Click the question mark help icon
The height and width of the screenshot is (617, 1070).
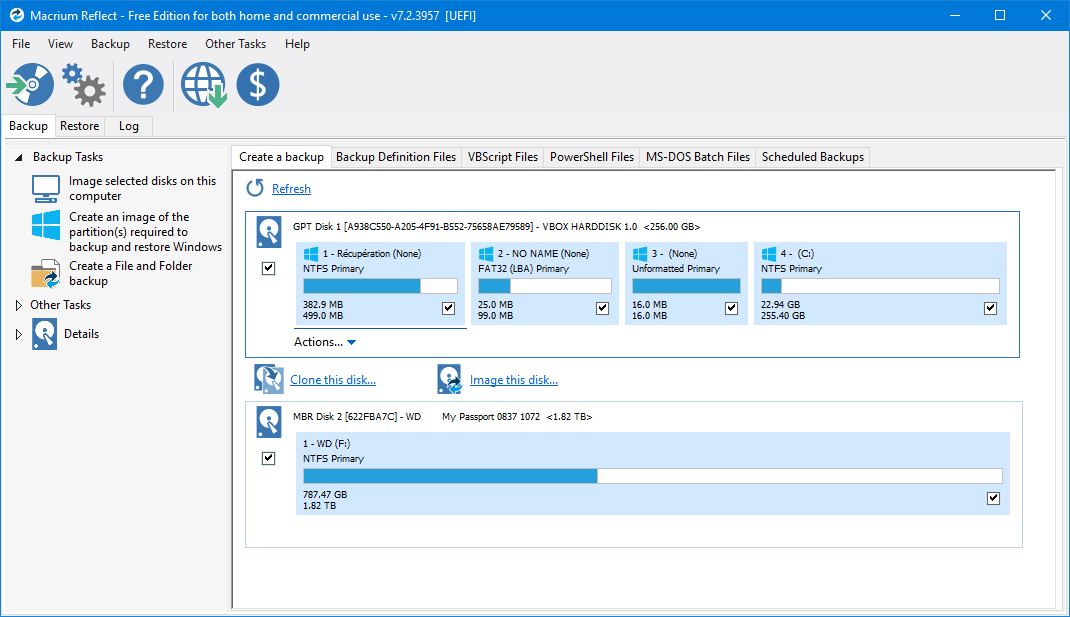click(x=143, y=85)
